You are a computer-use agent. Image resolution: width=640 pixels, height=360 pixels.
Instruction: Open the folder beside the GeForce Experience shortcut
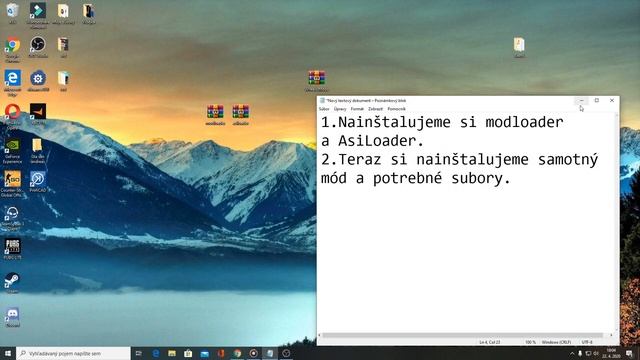(38, 151)
